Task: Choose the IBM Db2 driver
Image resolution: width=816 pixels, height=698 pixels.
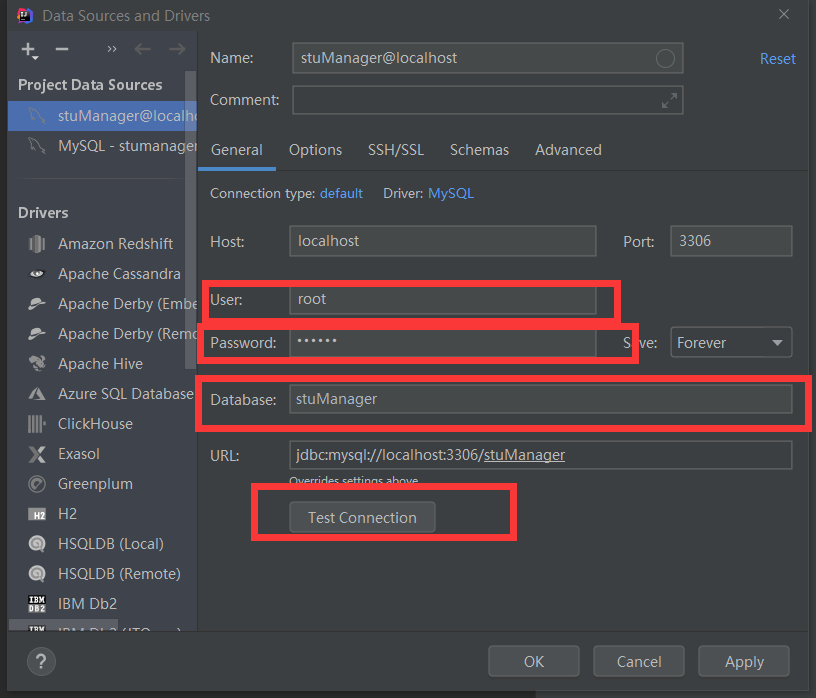Action: coord(103,604)
